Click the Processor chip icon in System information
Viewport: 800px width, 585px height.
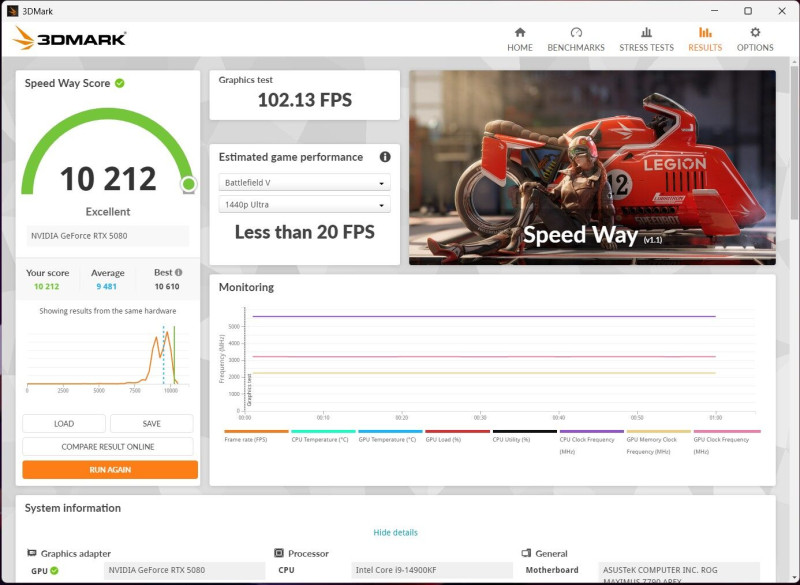279,553
